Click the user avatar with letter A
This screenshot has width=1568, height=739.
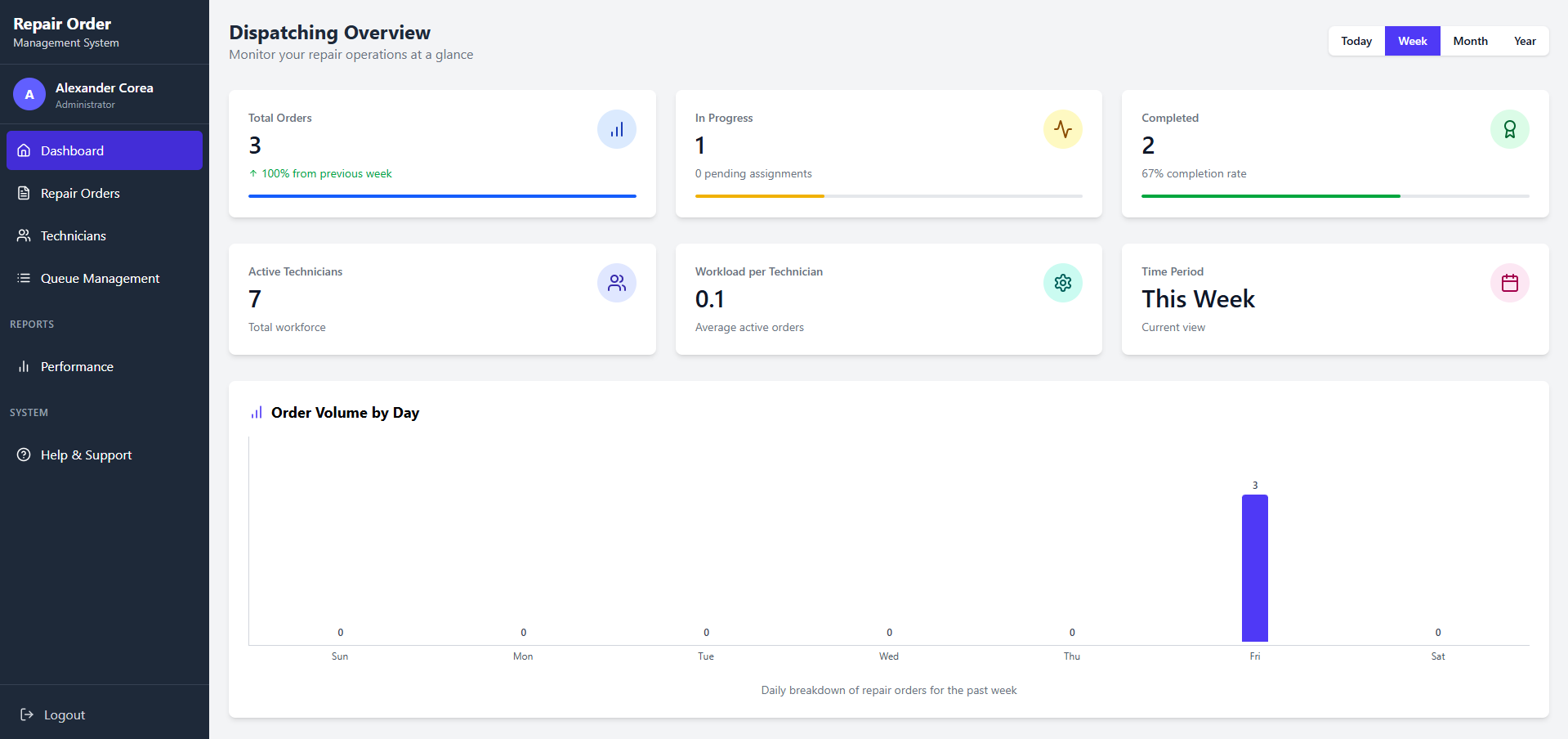pos(29,94)
